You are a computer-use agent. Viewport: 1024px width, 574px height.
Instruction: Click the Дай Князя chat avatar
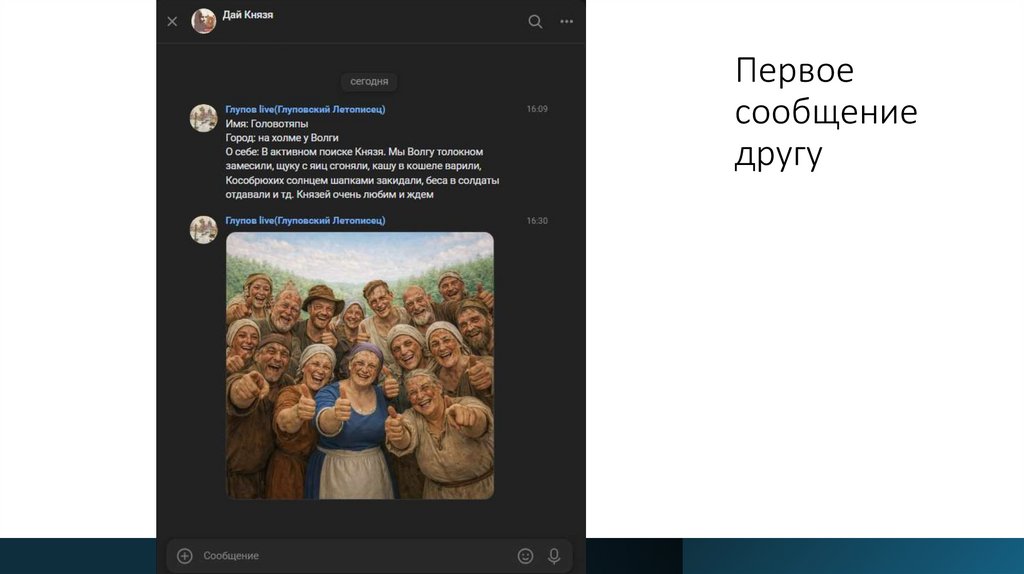tap(204, 21)
